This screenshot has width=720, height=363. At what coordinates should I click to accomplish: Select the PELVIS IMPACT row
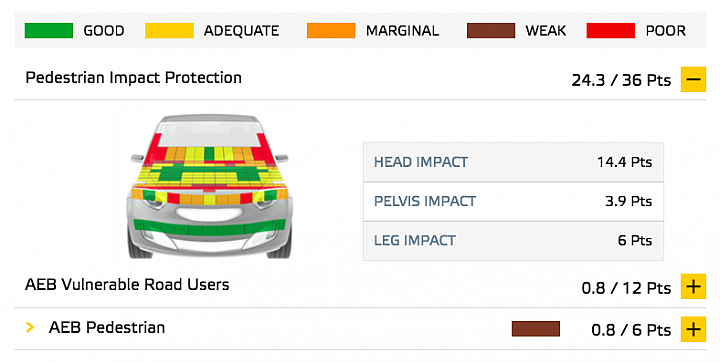point(513,201)
